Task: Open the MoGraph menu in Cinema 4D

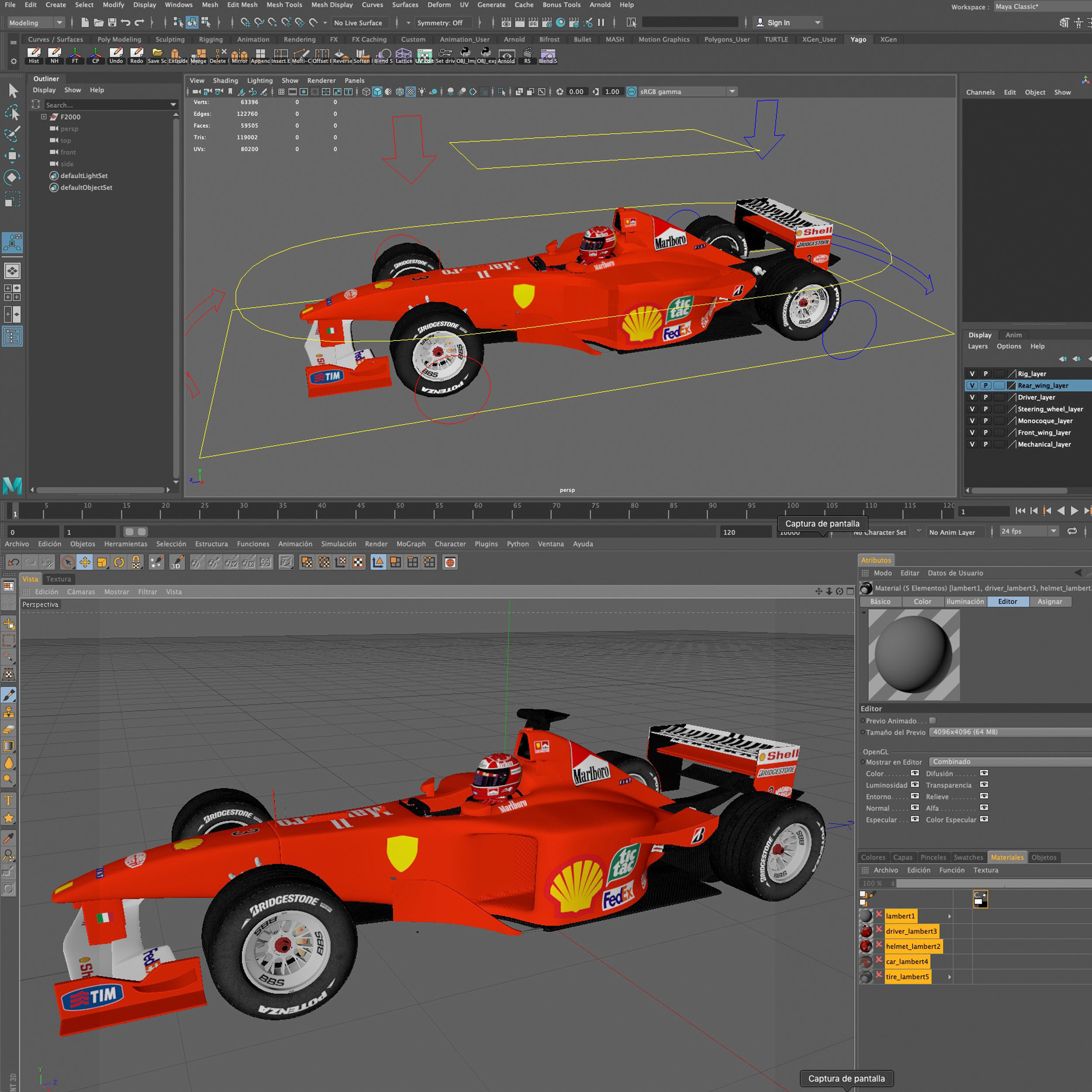Action: [x=411, y=544]
